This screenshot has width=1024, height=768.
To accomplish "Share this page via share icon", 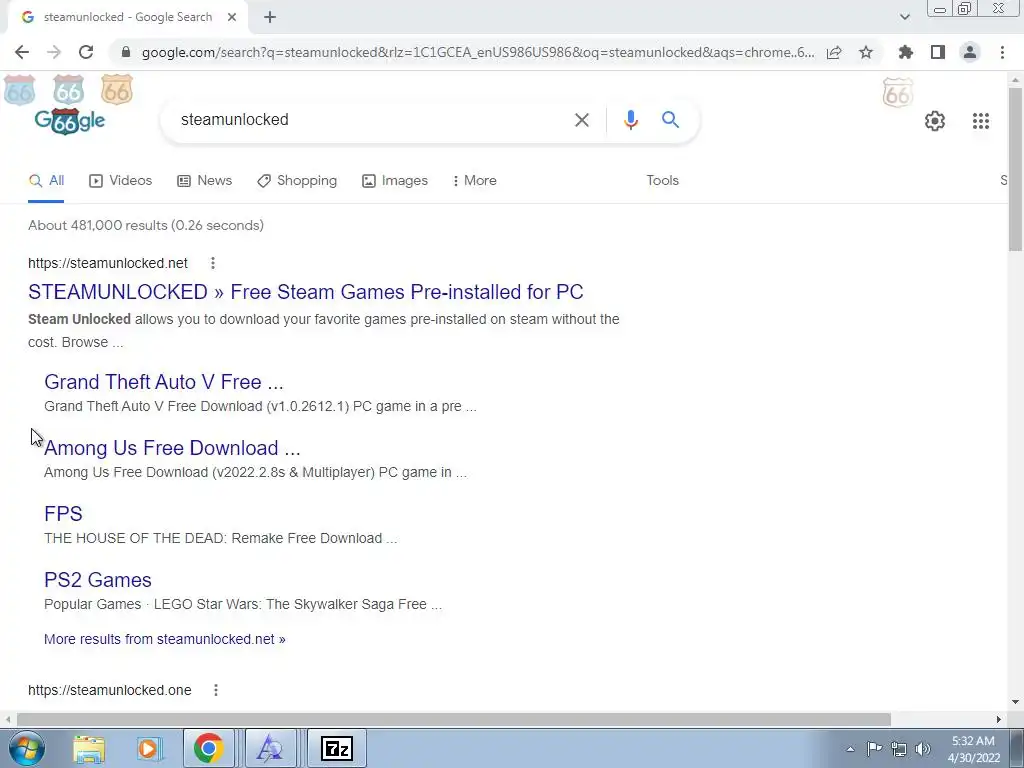I will pos(834,52).
